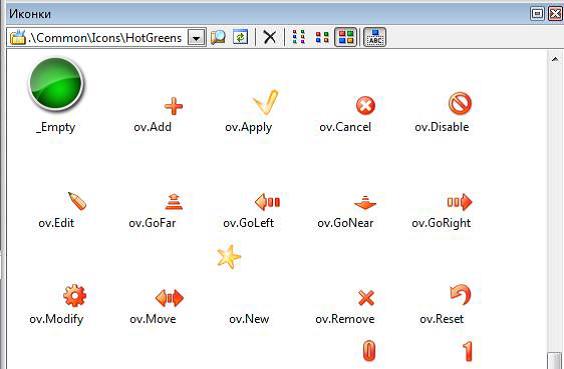
Task: Click the ov.Move label text
Action: tap(153, 319)
